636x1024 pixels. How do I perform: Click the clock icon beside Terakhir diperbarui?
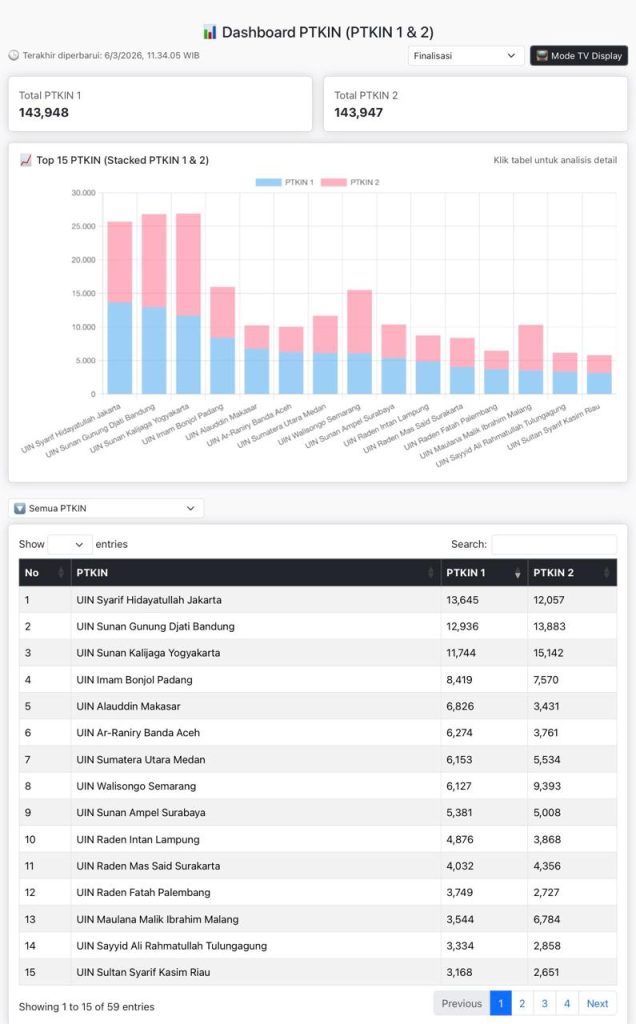pos(14,56)
